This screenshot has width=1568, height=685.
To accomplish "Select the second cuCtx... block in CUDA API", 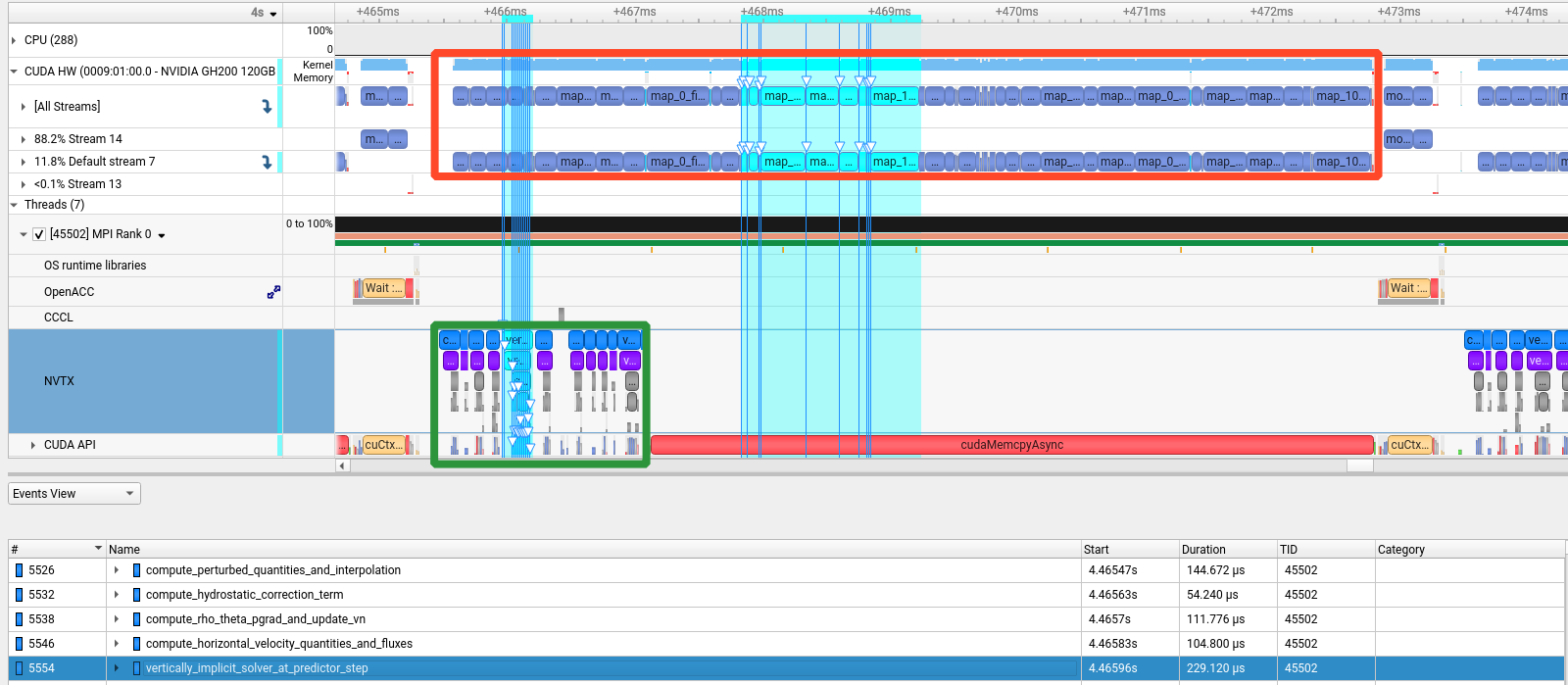I will point(1409,445).
